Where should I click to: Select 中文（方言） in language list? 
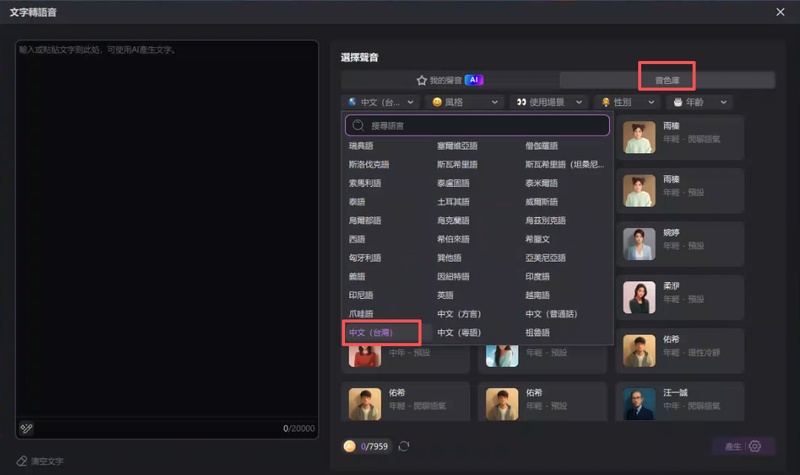[x=459, y=314]
